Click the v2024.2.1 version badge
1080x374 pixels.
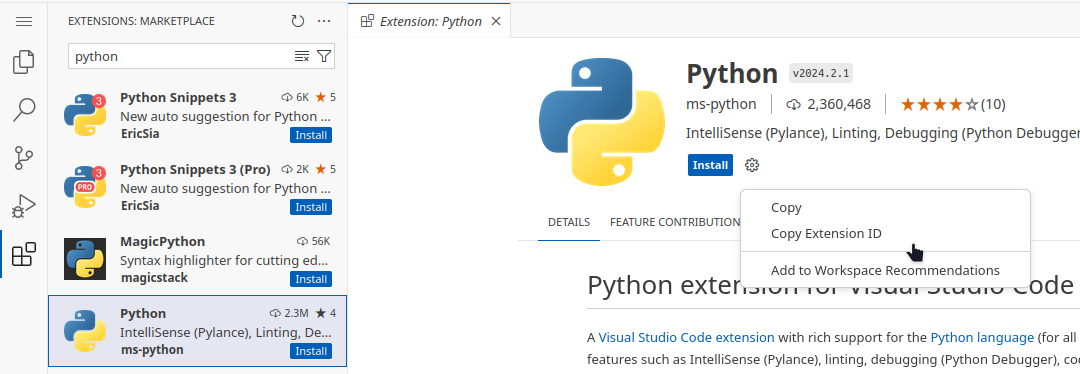click(x=821, y=74)
